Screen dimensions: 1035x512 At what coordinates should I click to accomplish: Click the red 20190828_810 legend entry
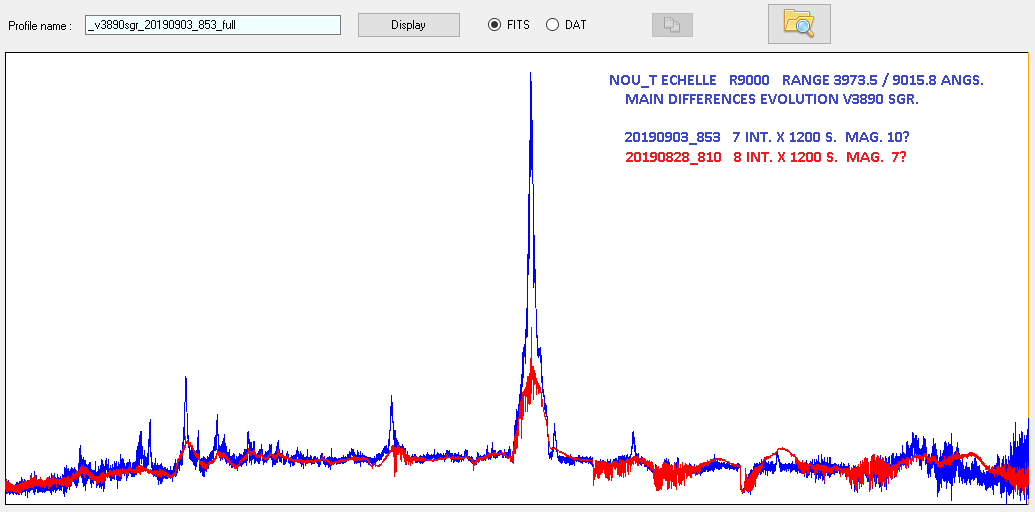(x=672, y=158)
